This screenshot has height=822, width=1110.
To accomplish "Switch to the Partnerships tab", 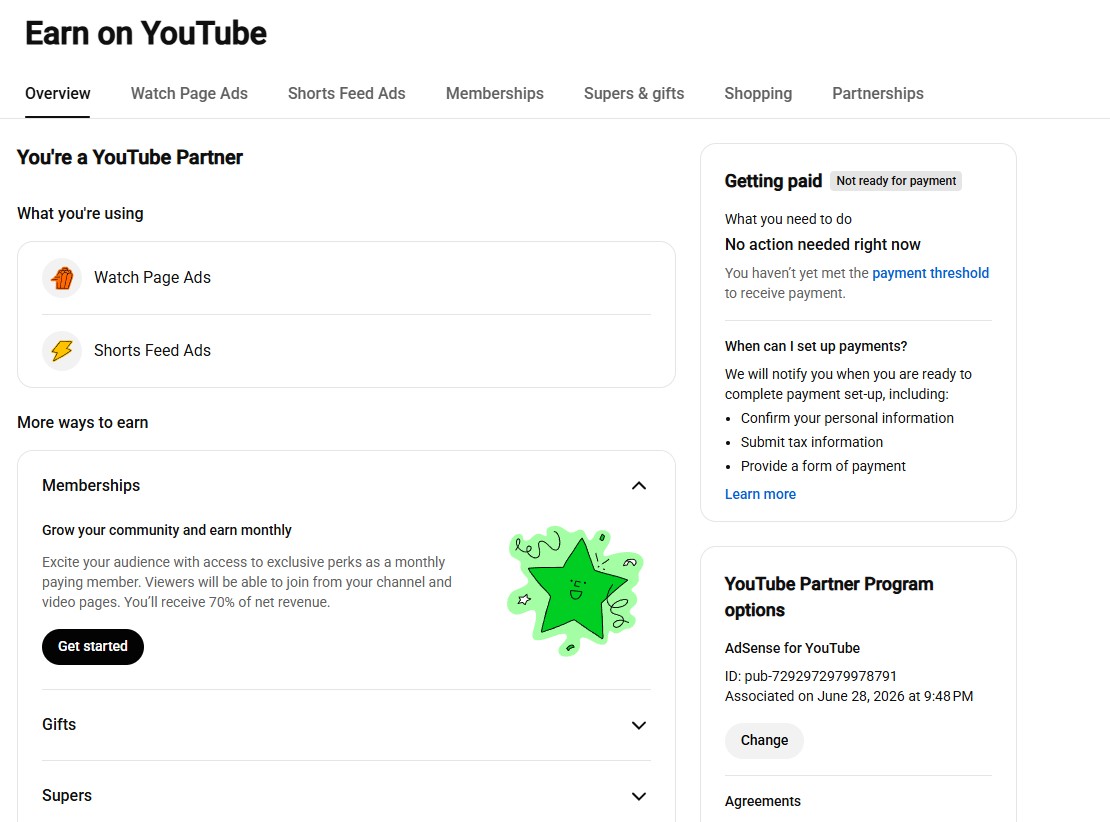I will coord(878,93).
